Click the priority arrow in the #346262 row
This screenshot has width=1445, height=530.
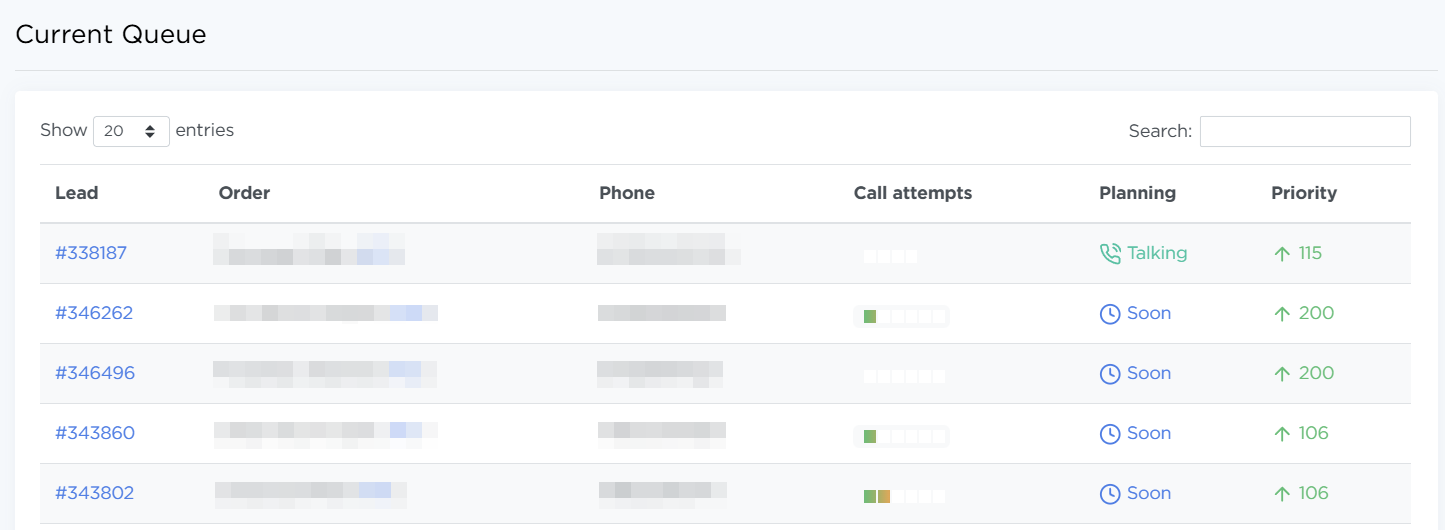(1282, 314)
